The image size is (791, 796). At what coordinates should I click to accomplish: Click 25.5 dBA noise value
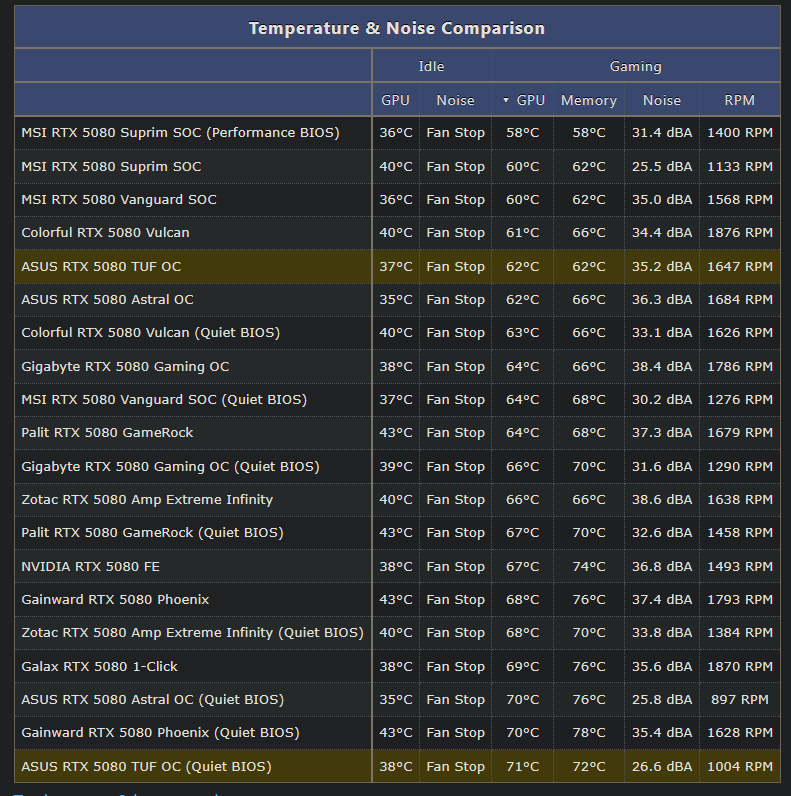click(x=662, y=167)
